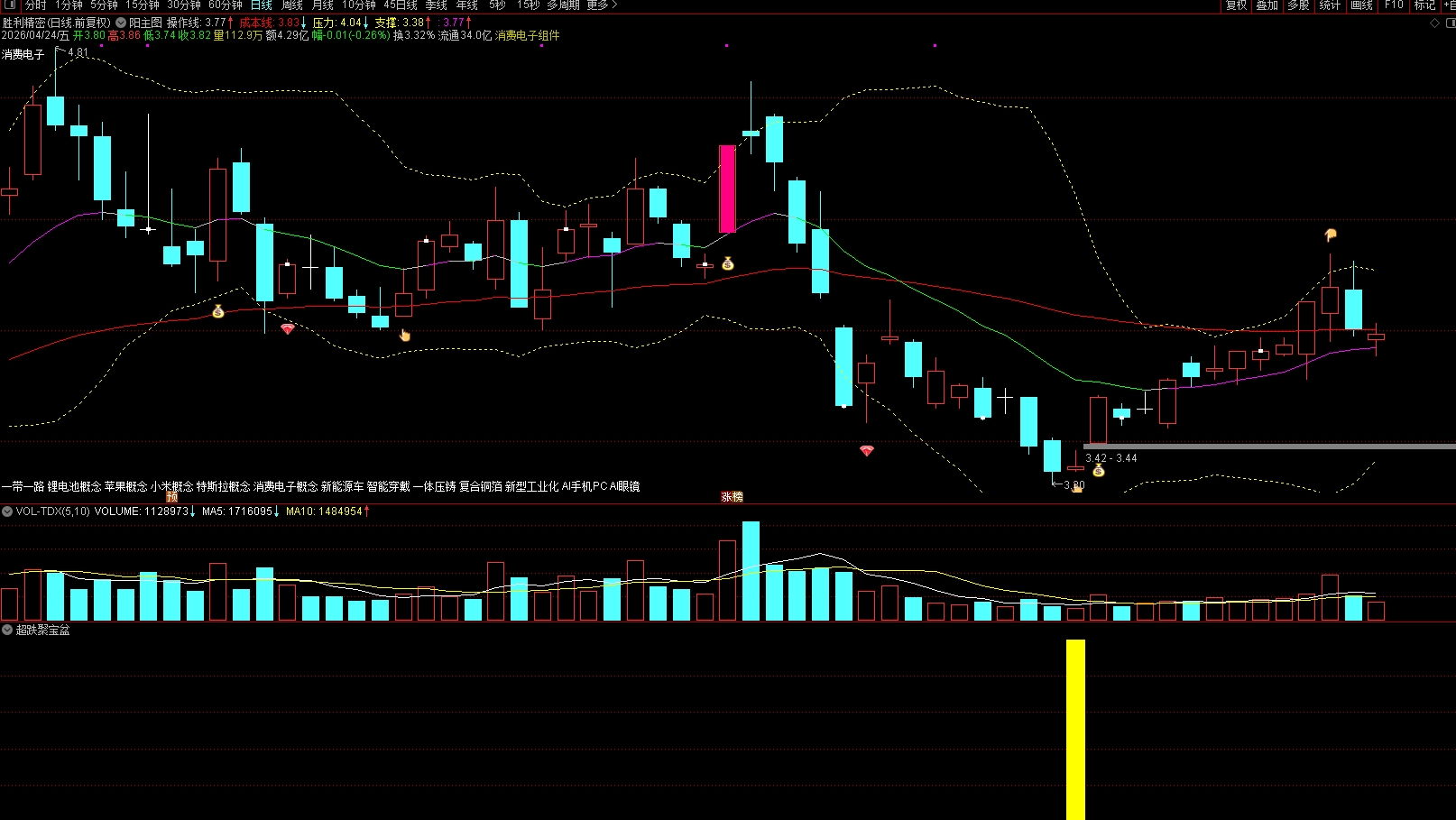This screenshot has width=1456, height=820.
Task: Select the 月线 monthly chart tab
Action: (x=323, y=5)
